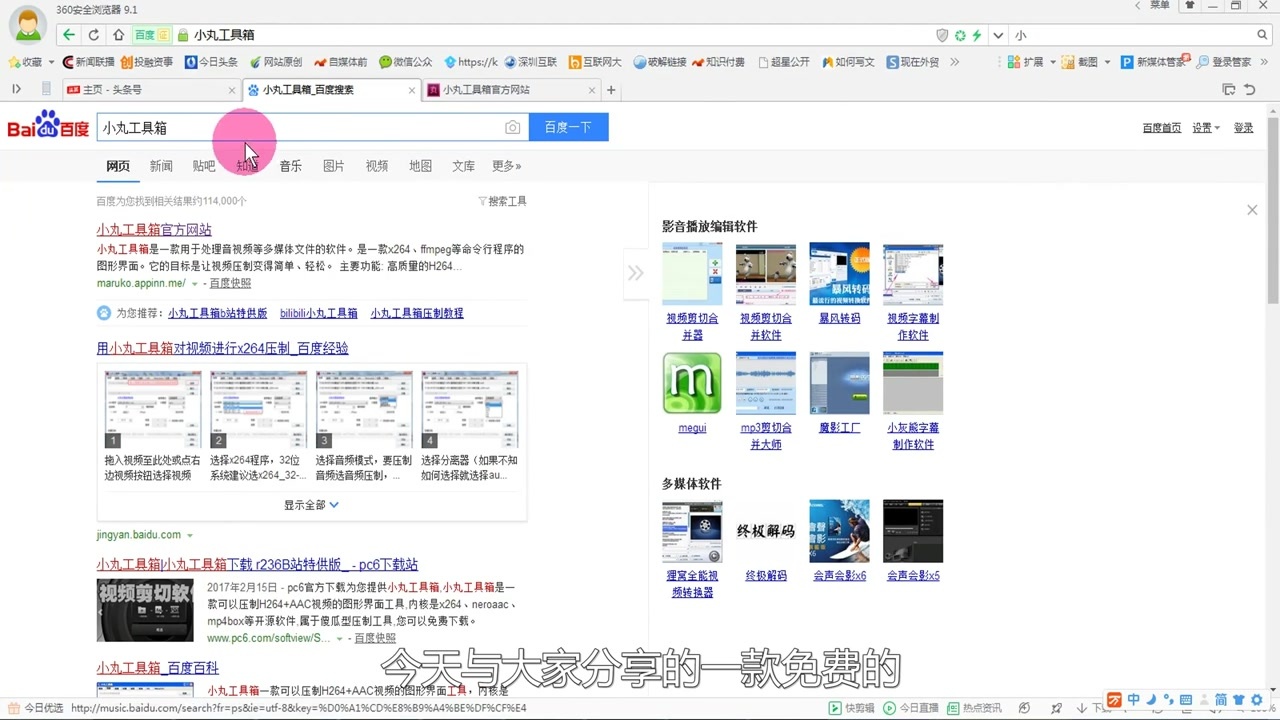The image size is (1280, 720).
Task: Click the mobile phone icon near tabs
Action: pyautogui.click(x=46, y=89)
